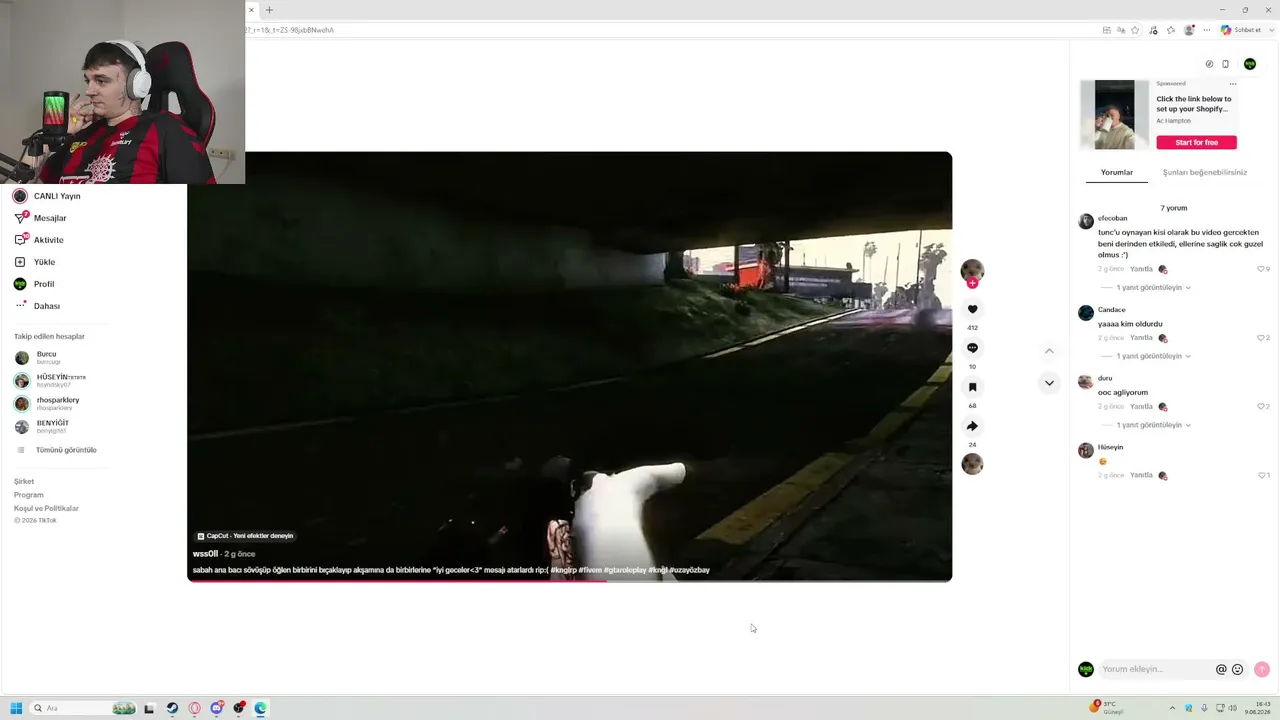Reply to efecoban's comment
Screen dimensions: 1280x720
pos(1141,269)
